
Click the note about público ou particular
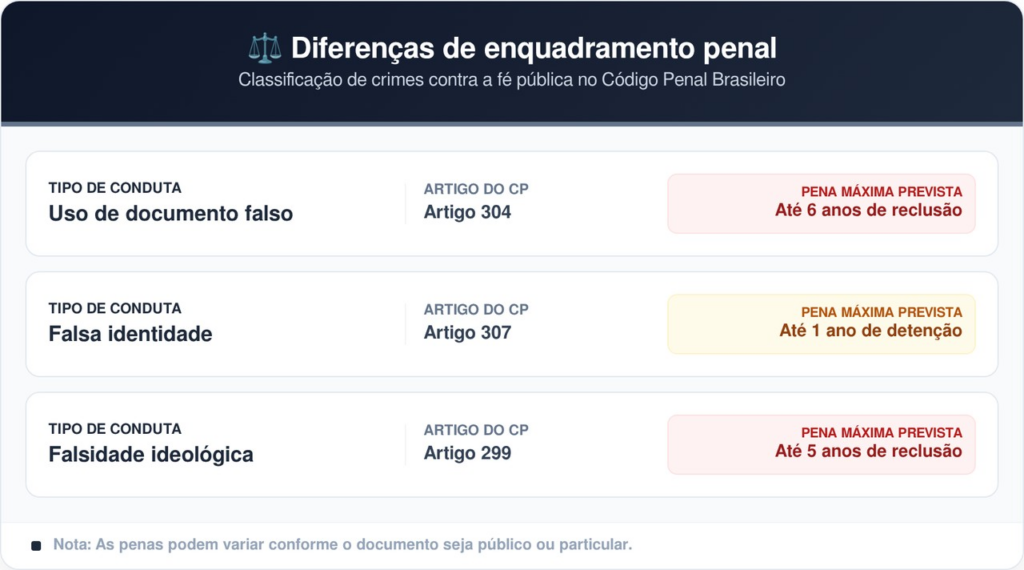coord(343,545)
